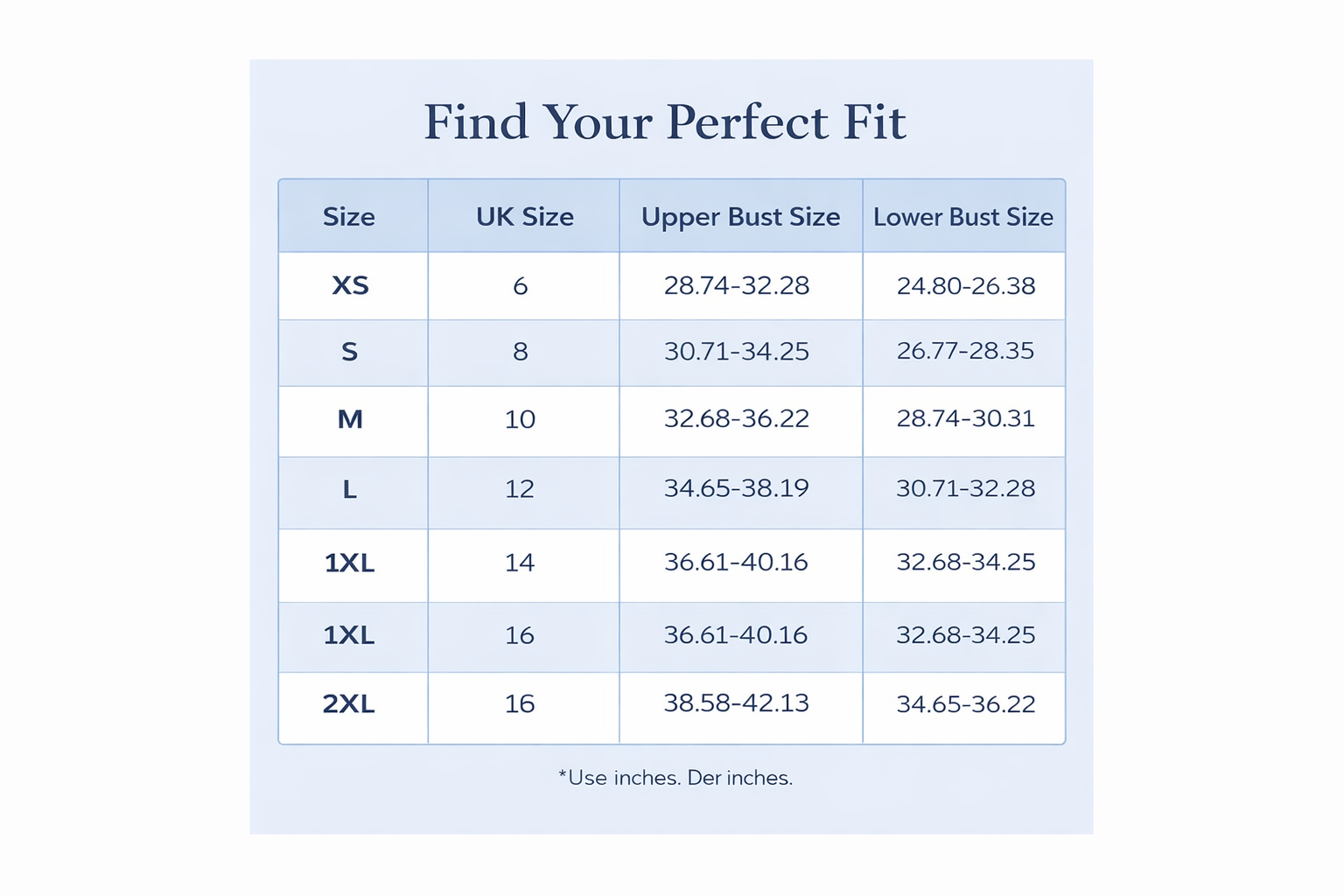Click the 2XL size cell

coord(348,704)
